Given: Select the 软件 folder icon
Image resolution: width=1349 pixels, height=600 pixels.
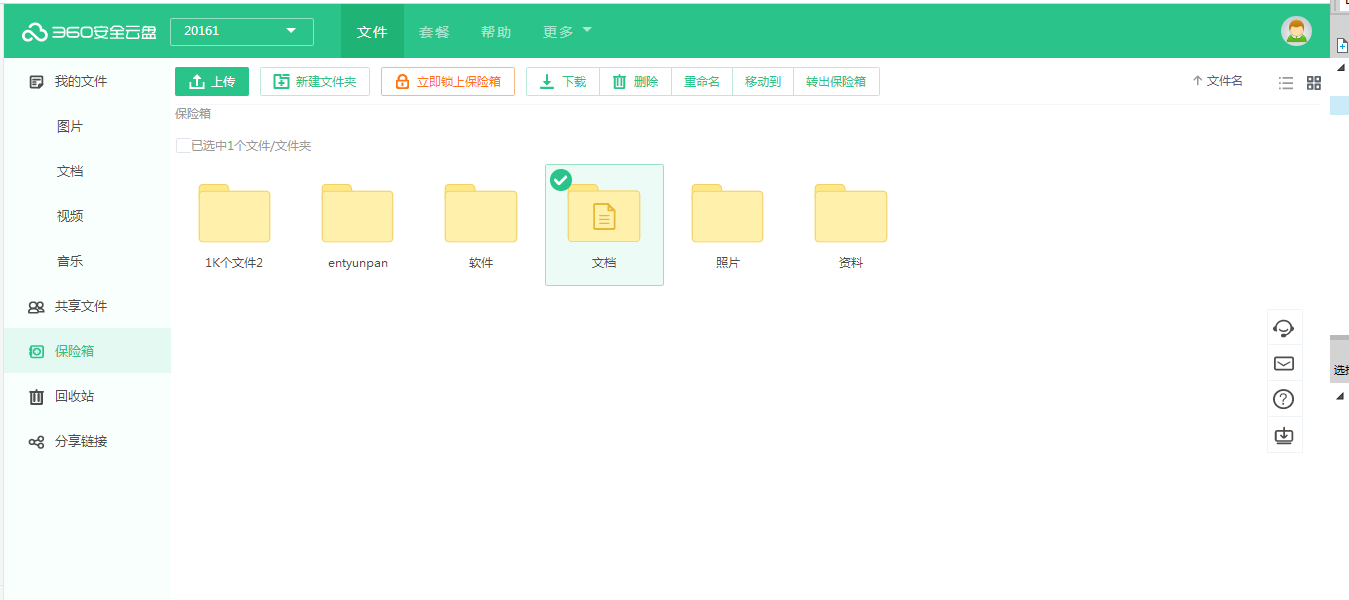Looking at the screenshot, I should [481, 213].
